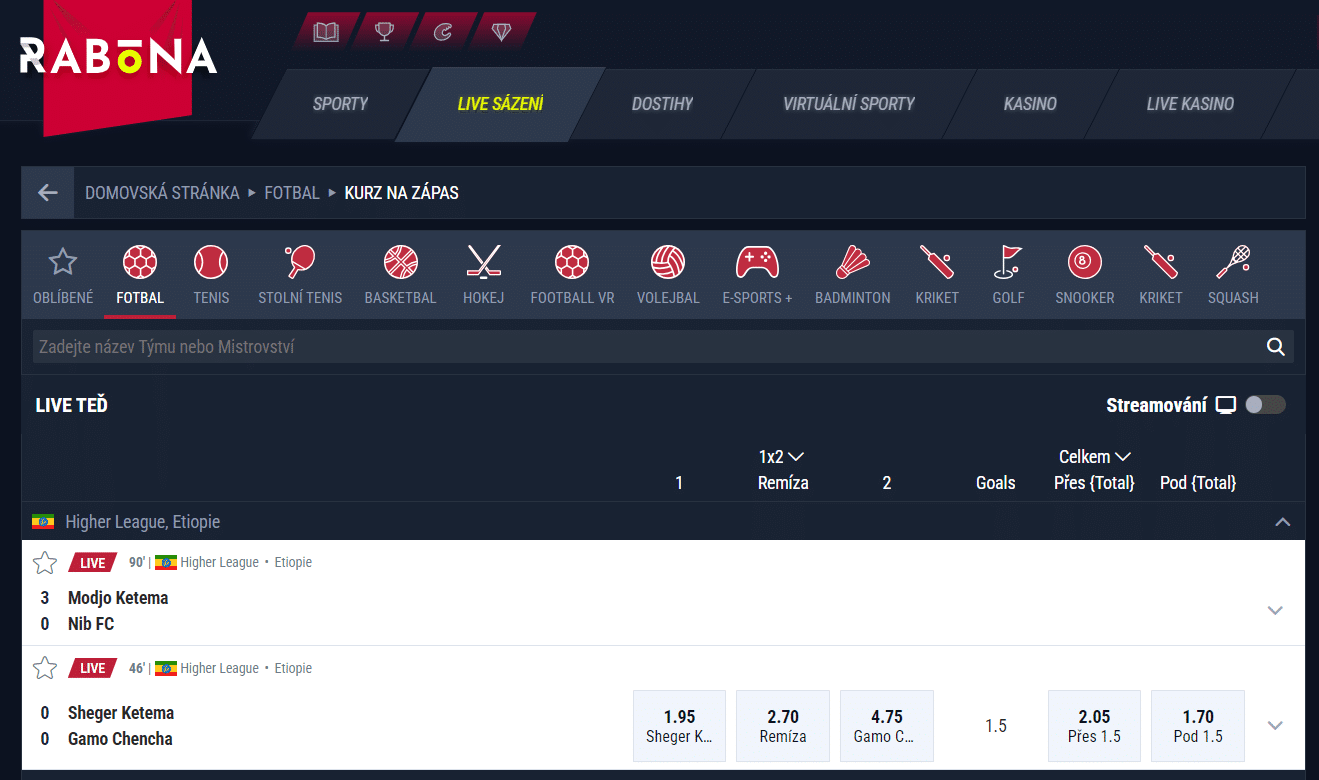Bet on Přes 1.5 at 2.05
Screen dimensions: 1319x780
1094,726
